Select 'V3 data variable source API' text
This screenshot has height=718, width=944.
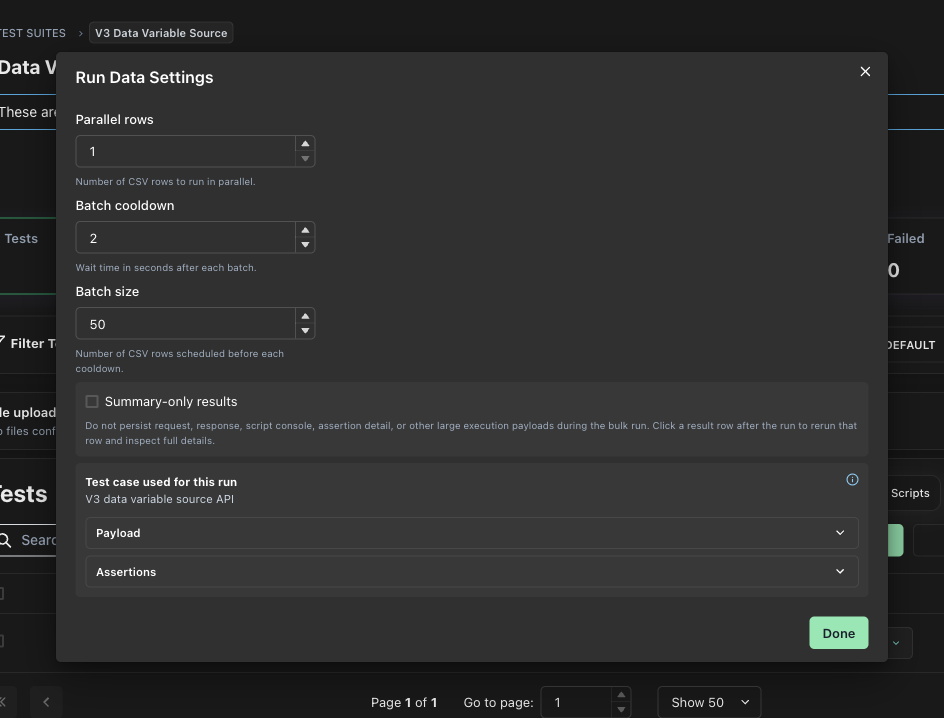tap(160, 499)
